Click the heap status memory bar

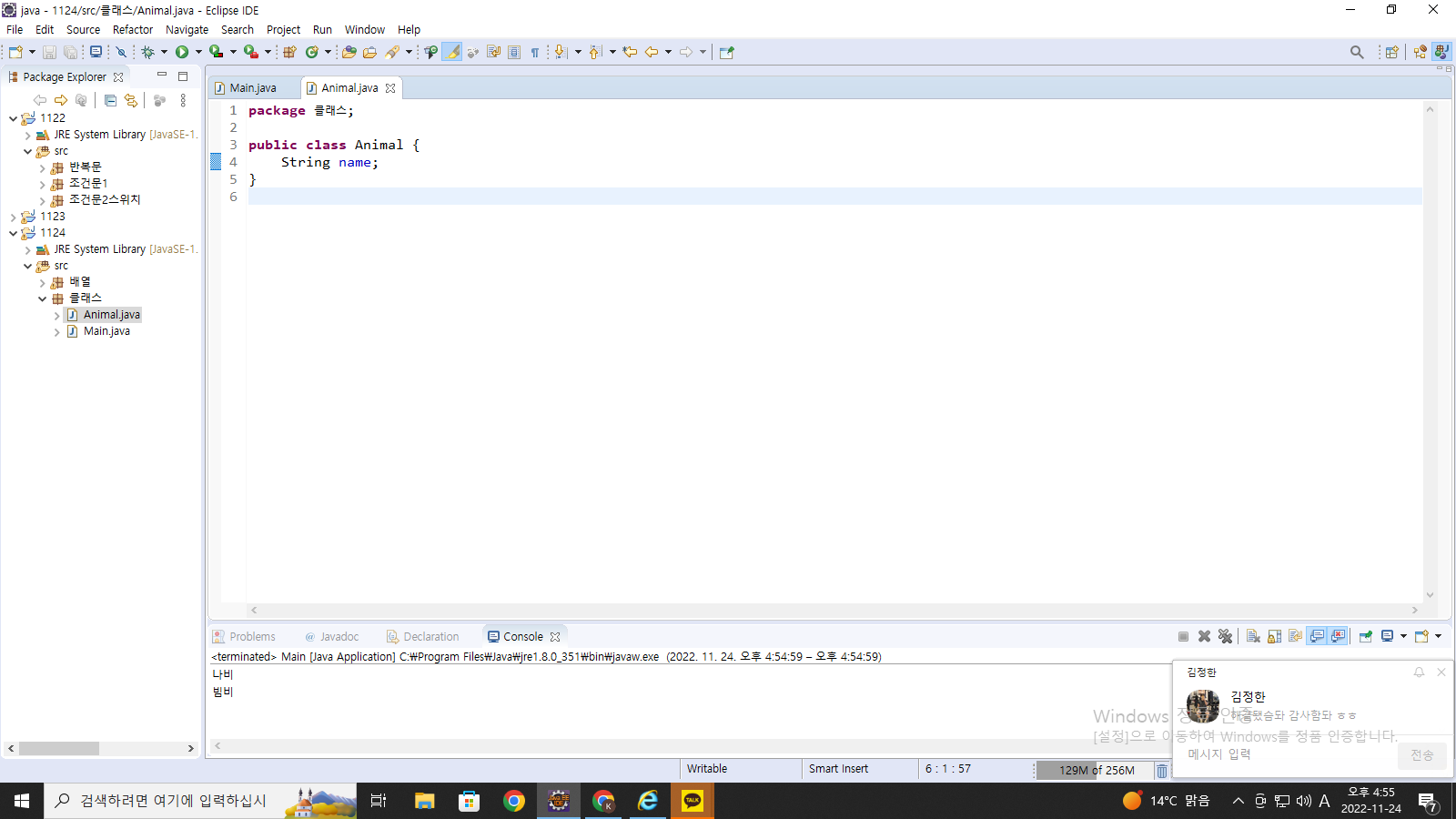1097,771
